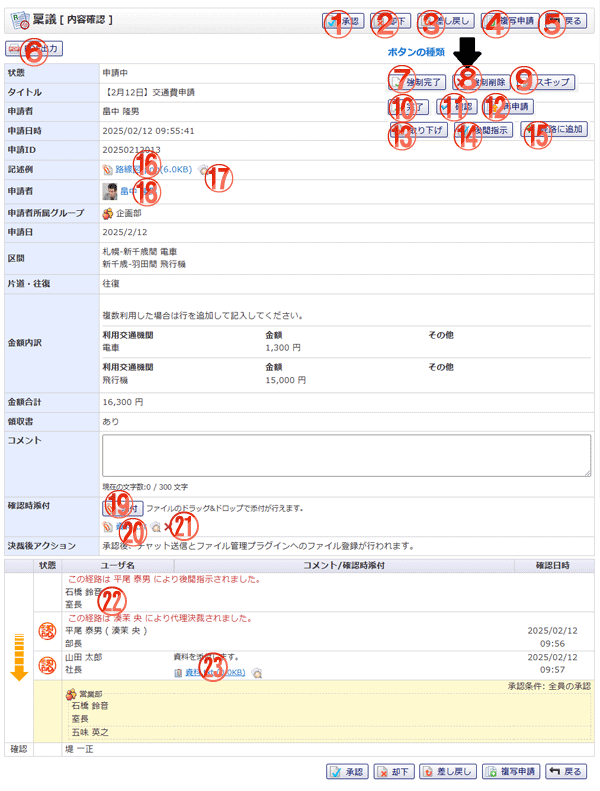Screen dimensions: 600x791
Task: Click the preview magnifier icon beside the 確認時添付 file
Action: tap(156, 528)
